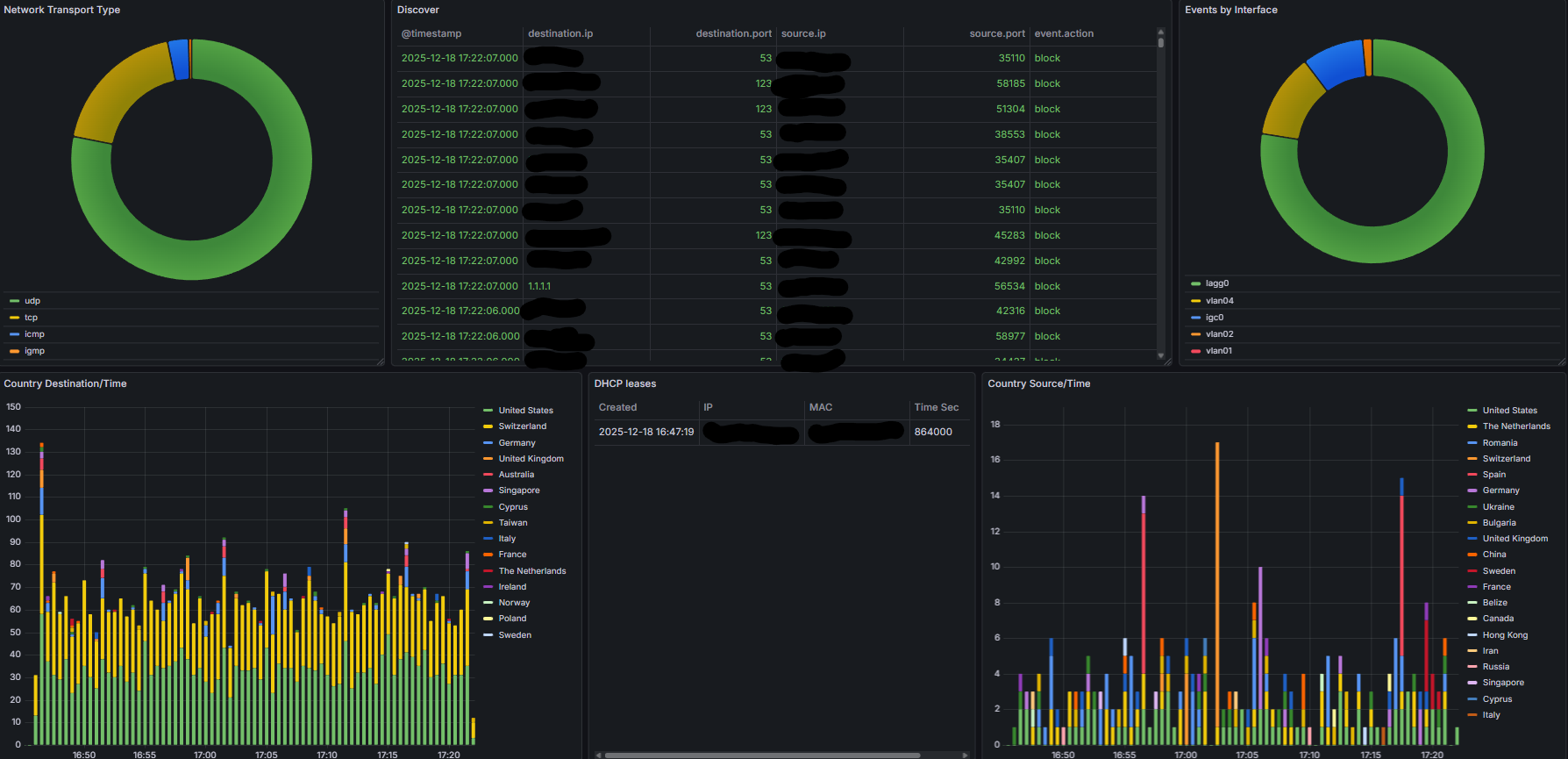The height and width of the screenshot is (759, 1568).
Task: Click the Created column header in DHCP leases
Action: click(x=618, y=407)
